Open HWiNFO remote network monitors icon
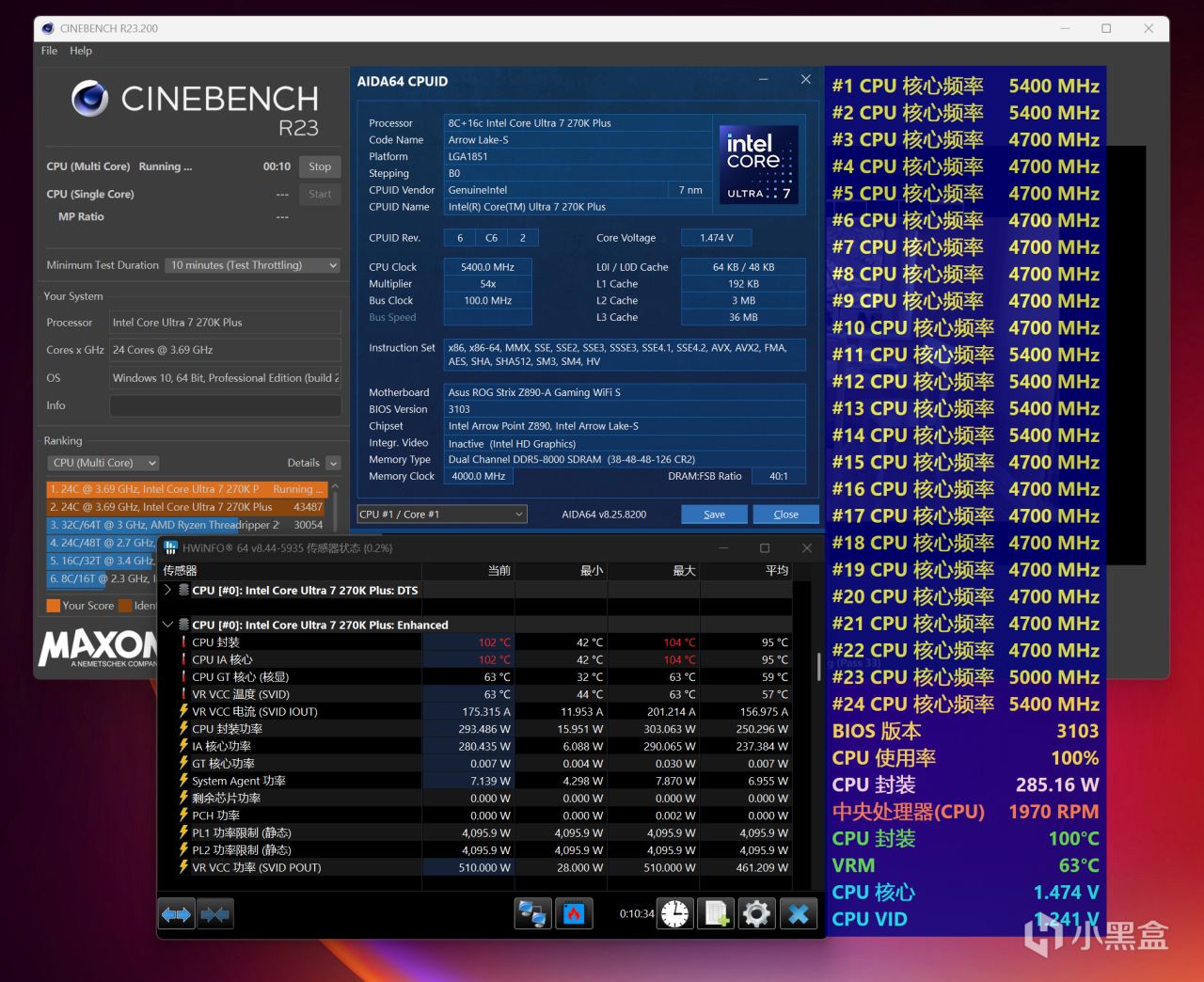The width and height of the screenshot is (1204, 982). [x=533, y=913]
